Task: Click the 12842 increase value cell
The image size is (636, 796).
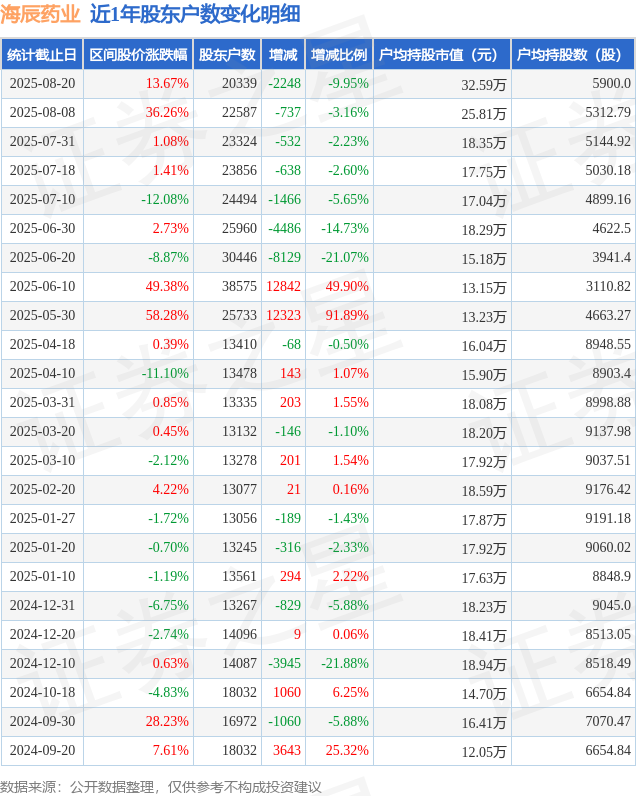Action: pyautogui.click(x=283, y=286)
